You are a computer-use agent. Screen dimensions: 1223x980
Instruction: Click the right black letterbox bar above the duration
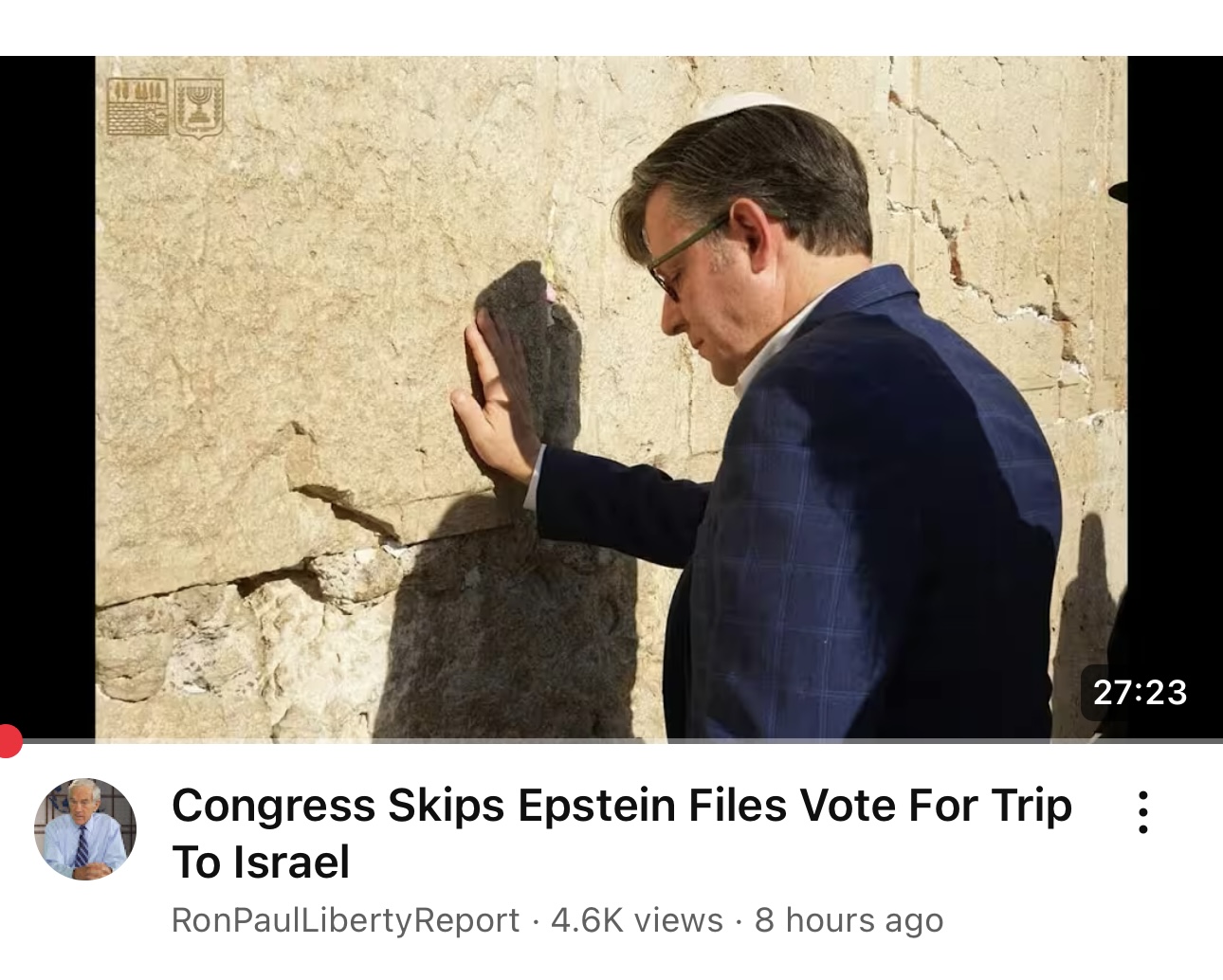click(1175, 360)
